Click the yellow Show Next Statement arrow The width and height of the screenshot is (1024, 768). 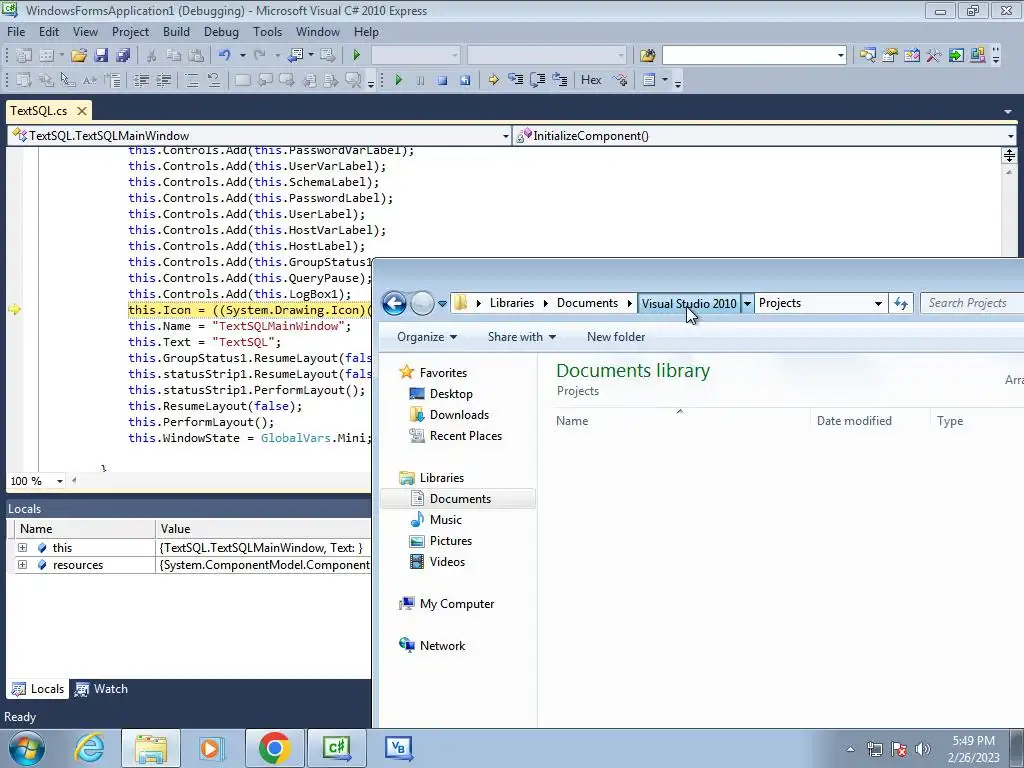[494, 80]
